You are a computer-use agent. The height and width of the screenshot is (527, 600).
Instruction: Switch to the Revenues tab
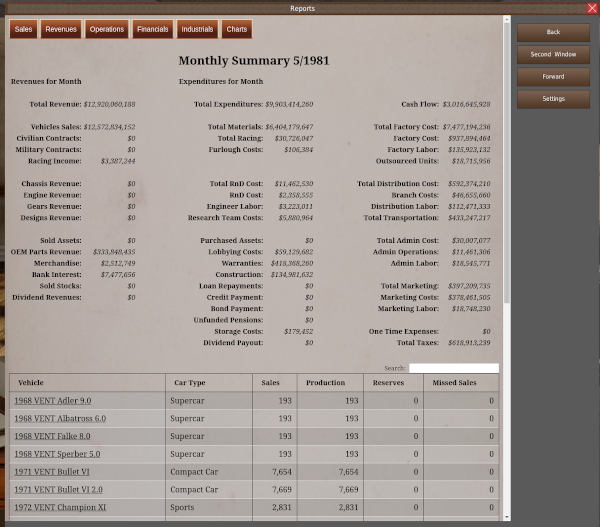pyautogui.click(x=61, y=30)
